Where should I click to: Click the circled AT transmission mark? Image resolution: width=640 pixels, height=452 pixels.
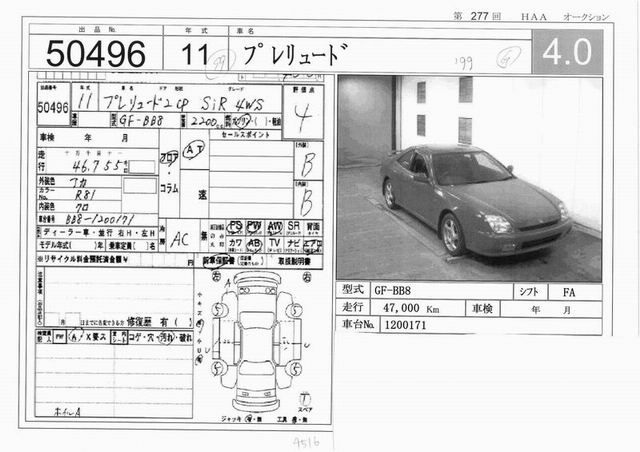click(193, 150)
